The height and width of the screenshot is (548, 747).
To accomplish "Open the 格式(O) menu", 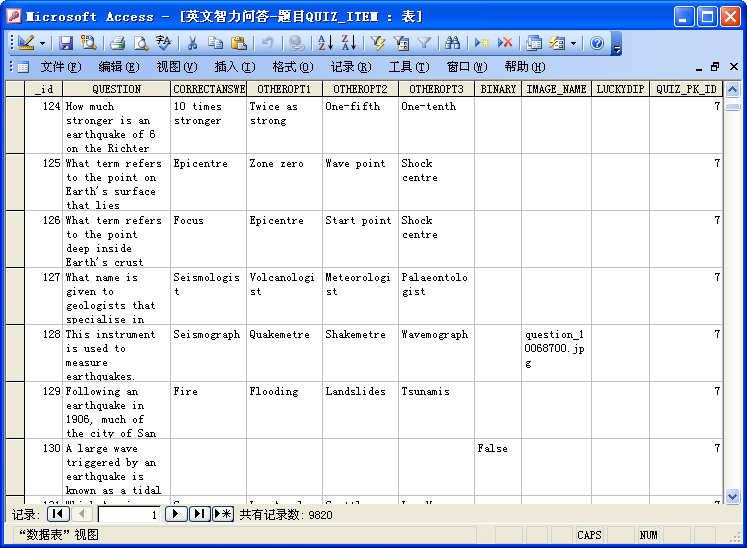I will coord(293,67).
